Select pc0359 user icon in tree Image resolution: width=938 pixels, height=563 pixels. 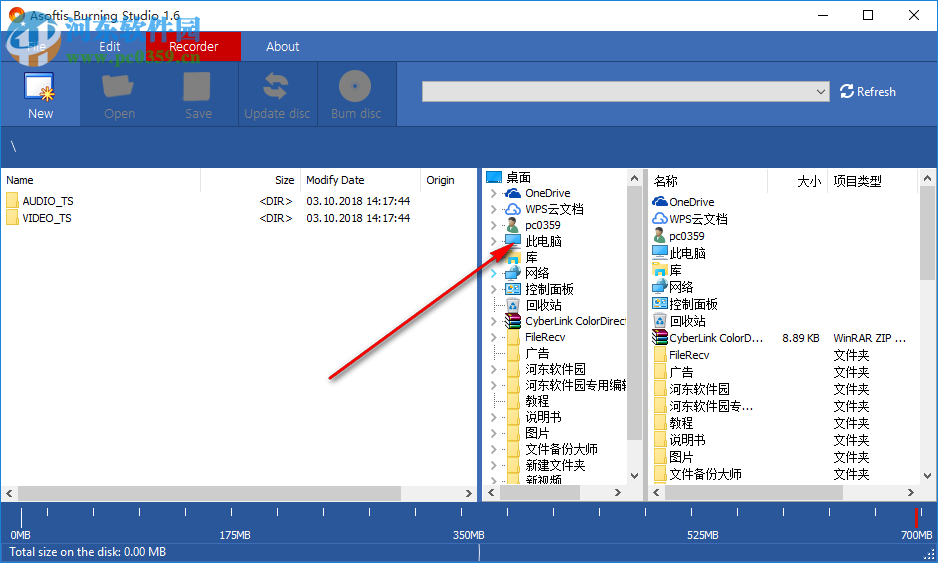512,225
